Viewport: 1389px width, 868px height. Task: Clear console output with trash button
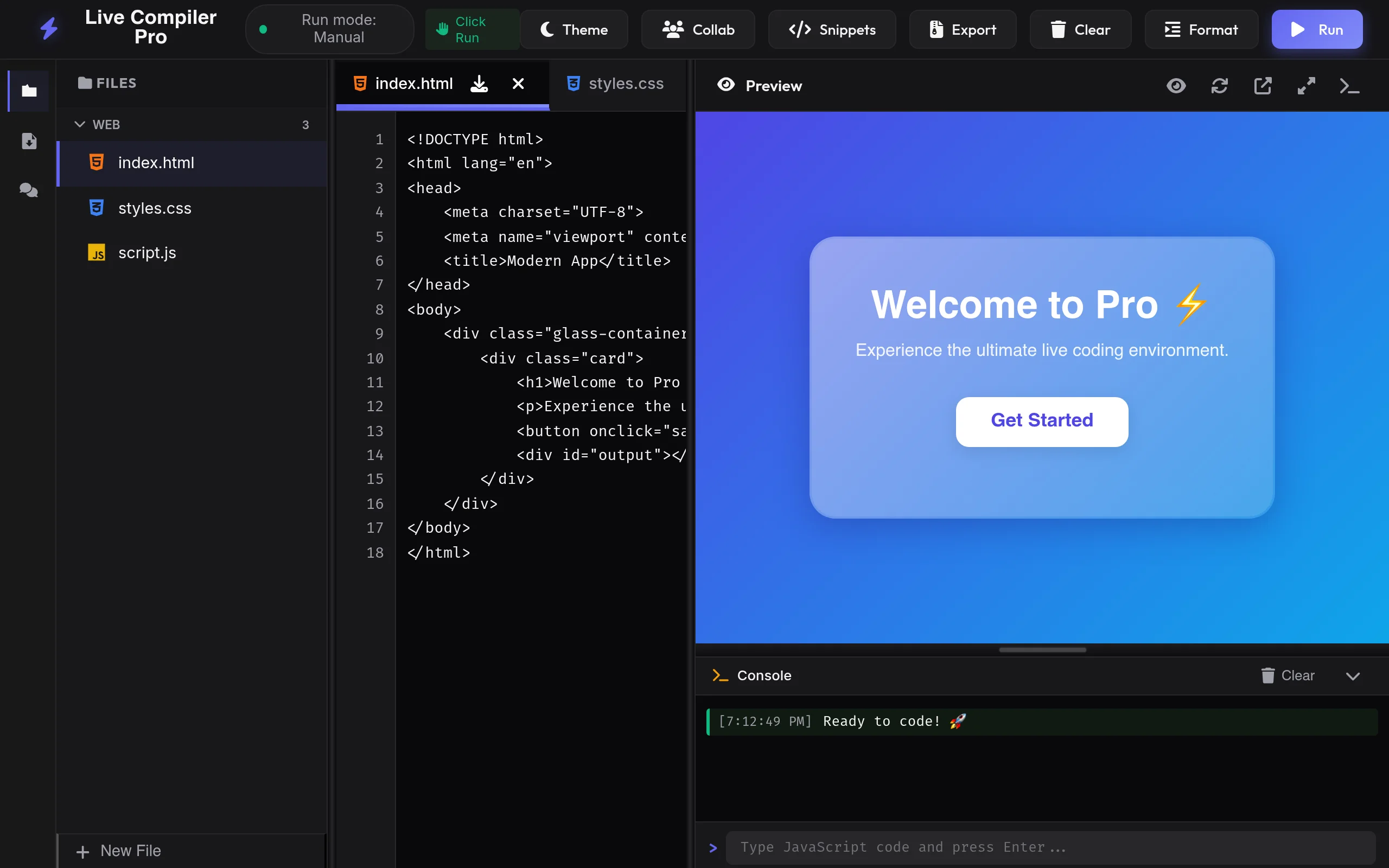(x=1288, y=676)
